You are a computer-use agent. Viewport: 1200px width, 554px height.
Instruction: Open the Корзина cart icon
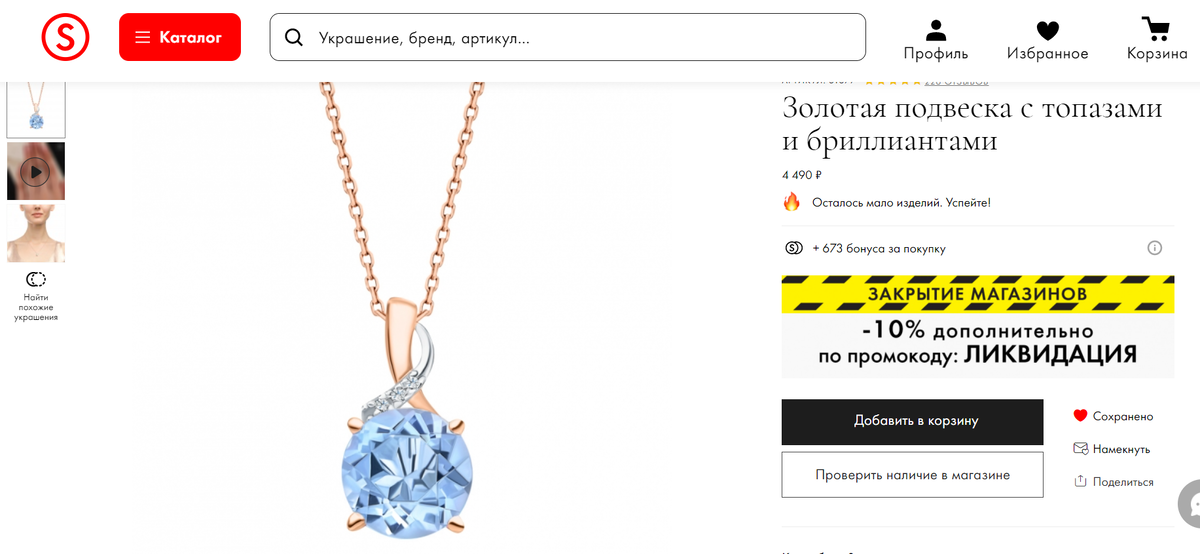pyautogui.click(x=1157, y=30)
